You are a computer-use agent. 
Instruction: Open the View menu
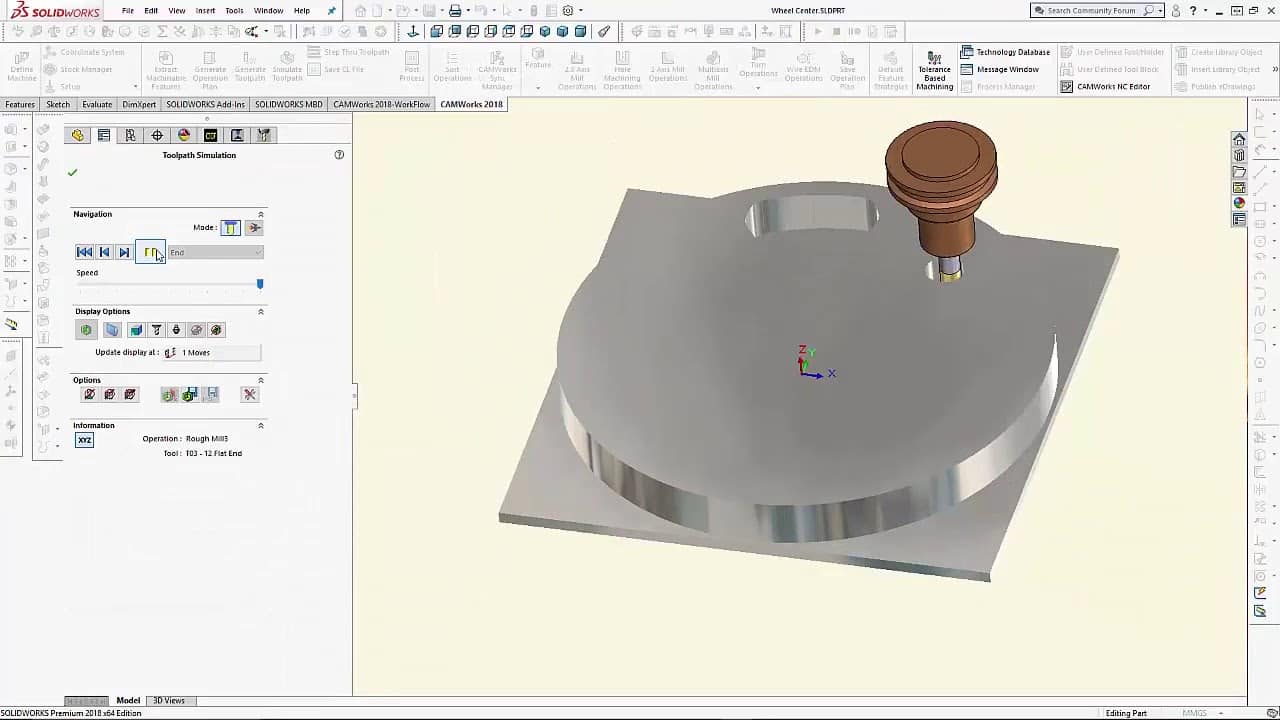(177, 11)
